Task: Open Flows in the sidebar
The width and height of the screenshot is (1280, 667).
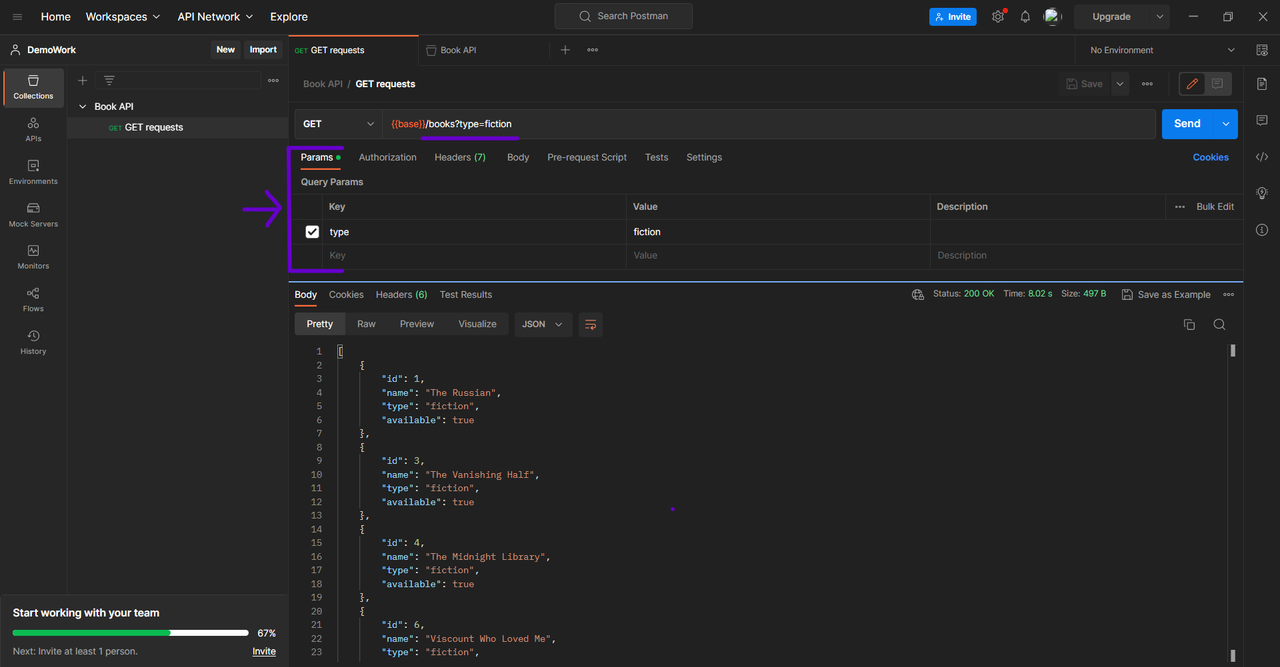Action: pos(33,300)
